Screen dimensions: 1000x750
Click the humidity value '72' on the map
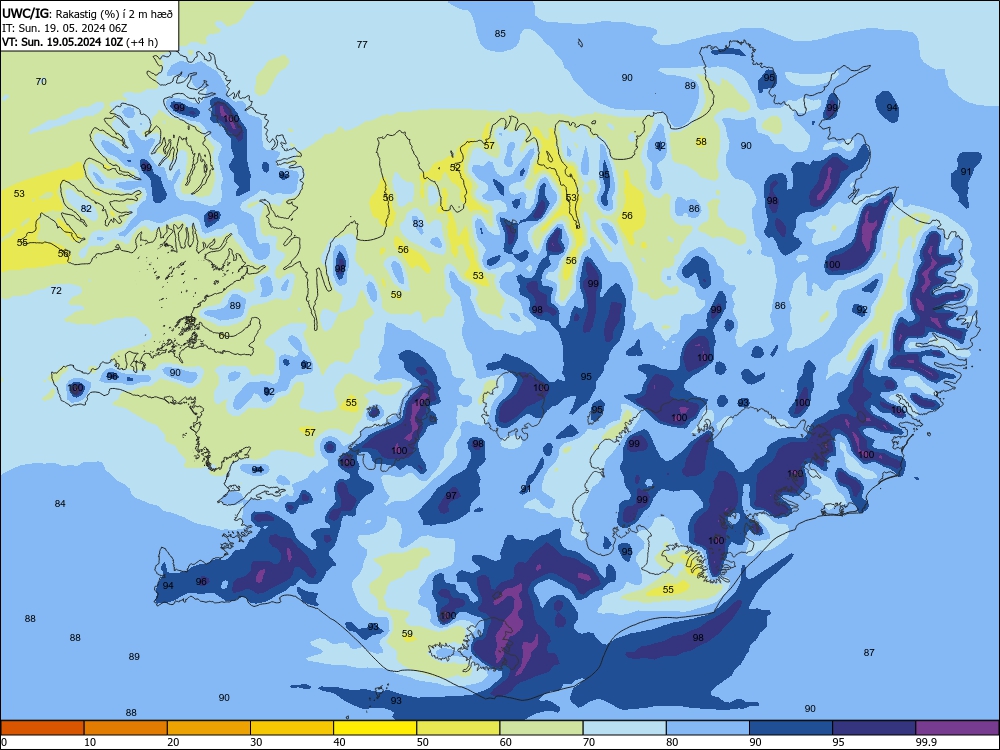click(56, 291)
